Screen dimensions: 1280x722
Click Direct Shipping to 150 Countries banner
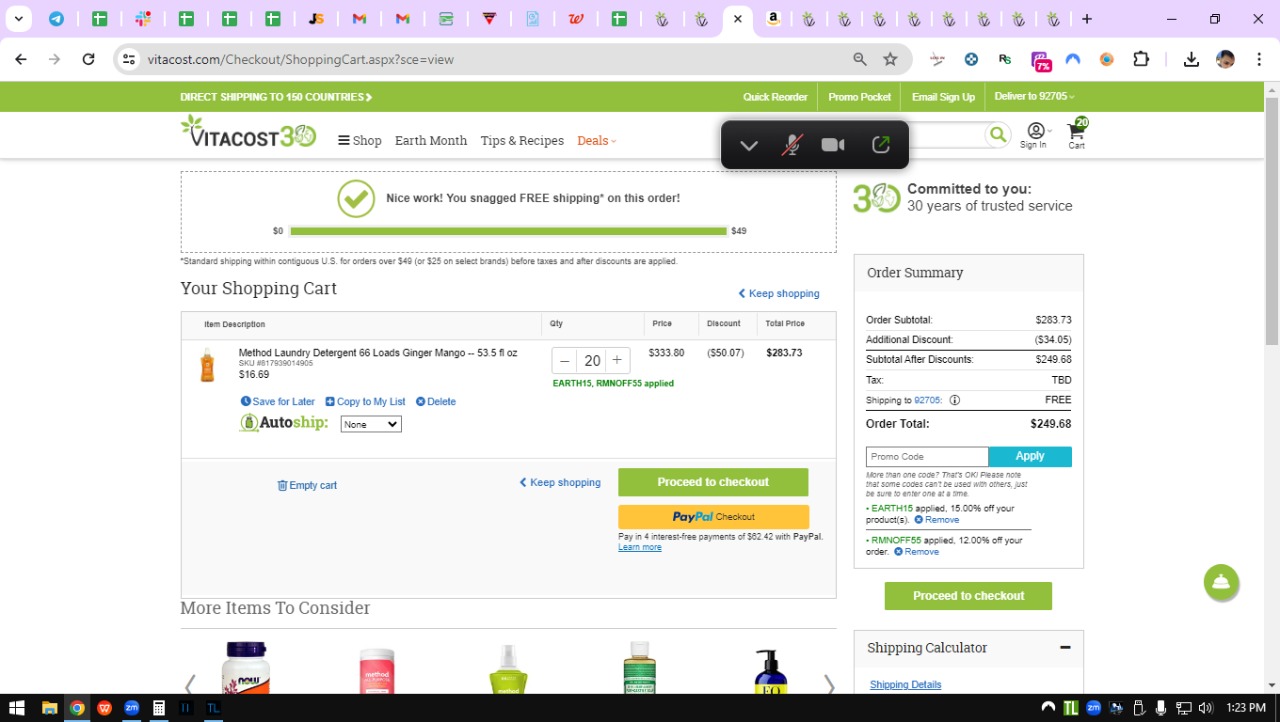point(276,97)
